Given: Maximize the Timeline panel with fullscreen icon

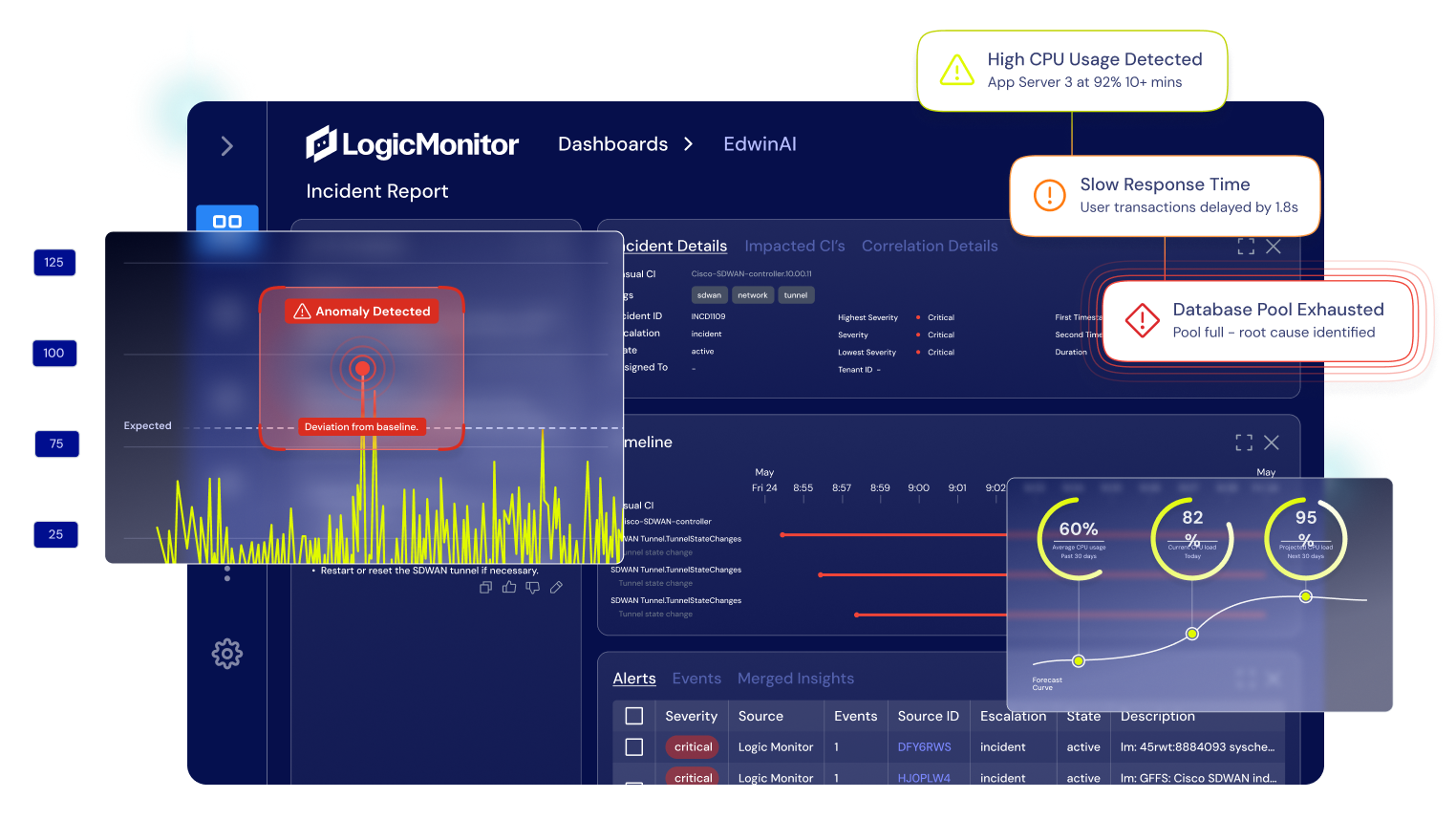Looking at the screenshot, I should (x=1243, y=442).
